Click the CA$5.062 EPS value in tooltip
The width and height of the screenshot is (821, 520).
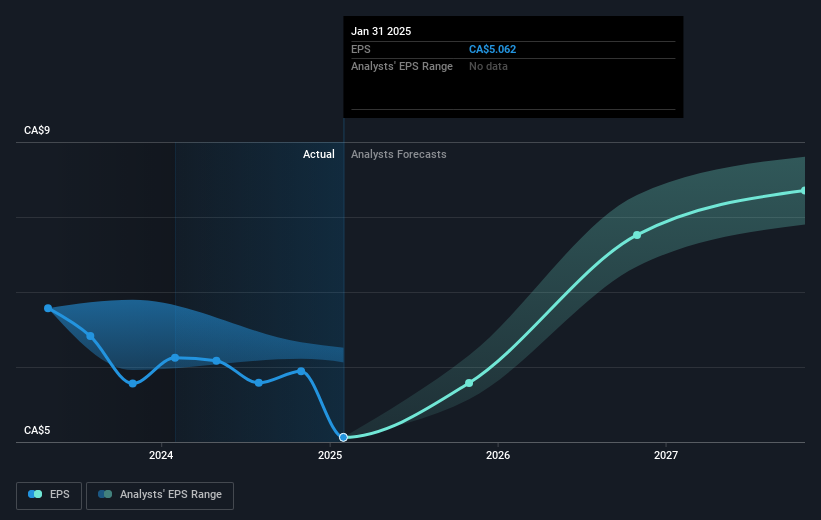492,49
